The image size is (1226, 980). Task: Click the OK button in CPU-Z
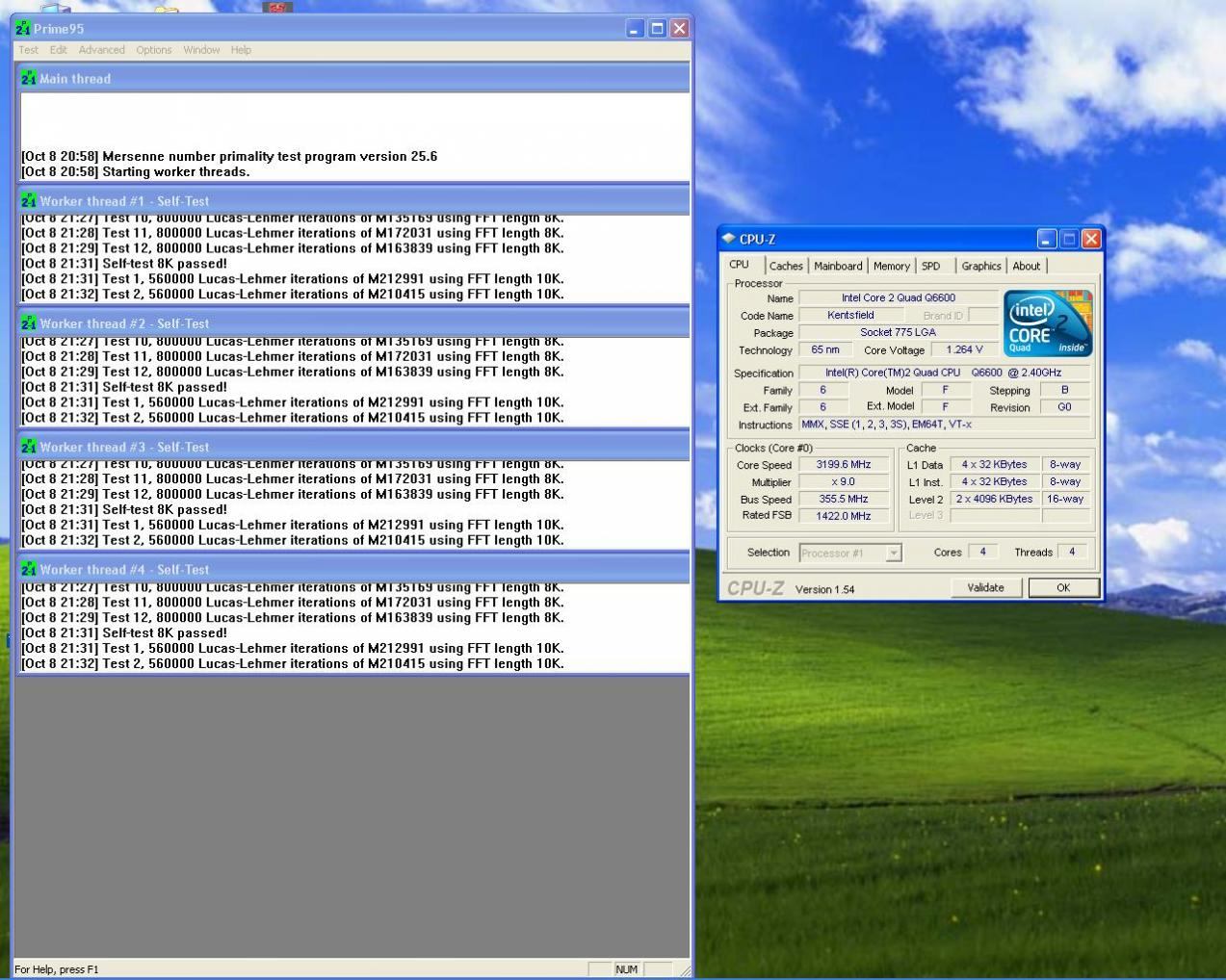point(1063,587)
